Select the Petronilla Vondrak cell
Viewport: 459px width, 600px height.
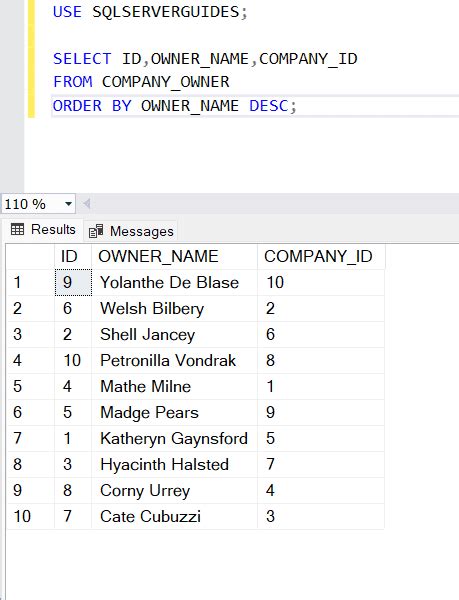click(174, 360)
